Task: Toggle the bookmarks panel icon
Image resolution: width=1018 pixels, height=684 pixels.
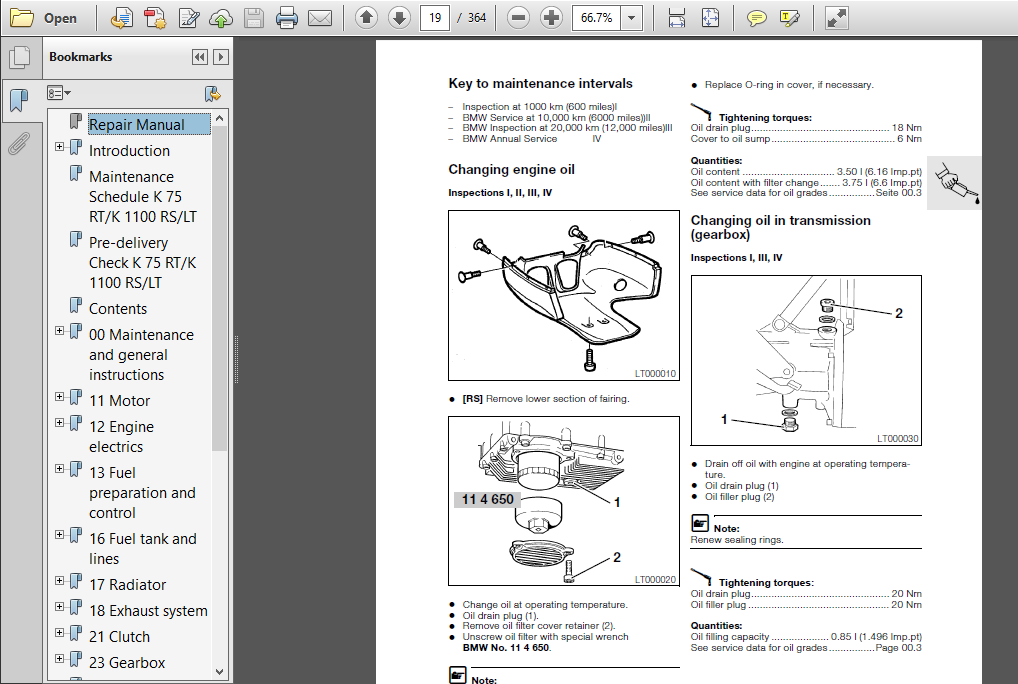Action: 20,101
